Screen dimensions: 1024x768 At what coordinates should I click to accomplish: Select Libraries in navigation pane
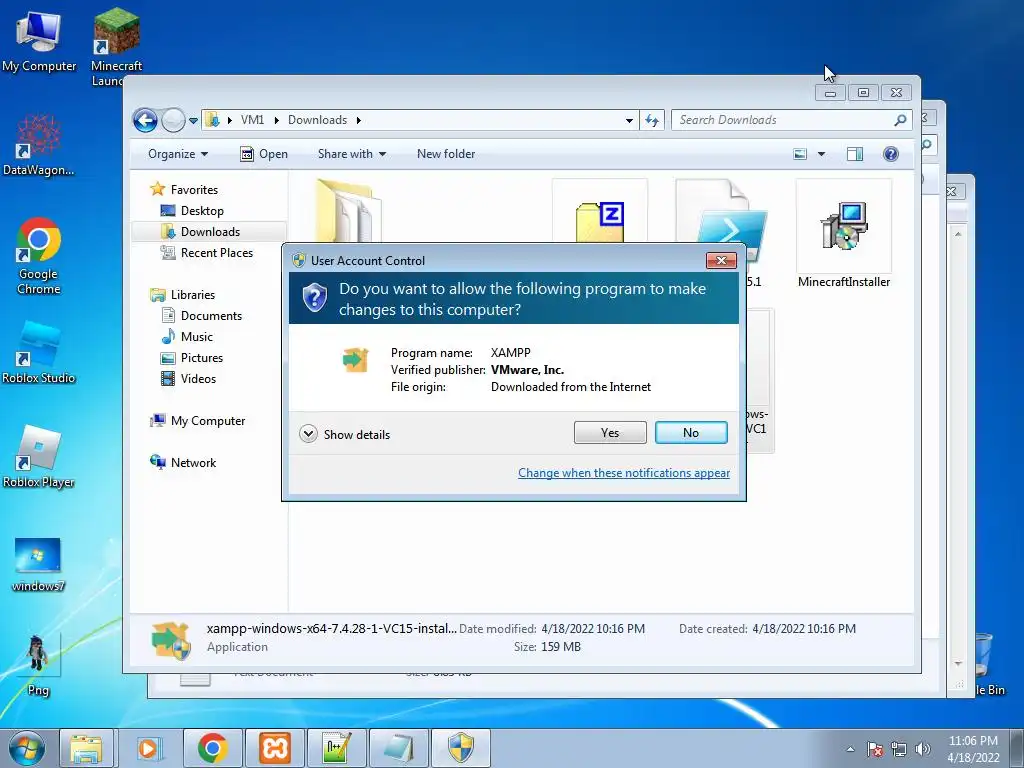point(183,295)
